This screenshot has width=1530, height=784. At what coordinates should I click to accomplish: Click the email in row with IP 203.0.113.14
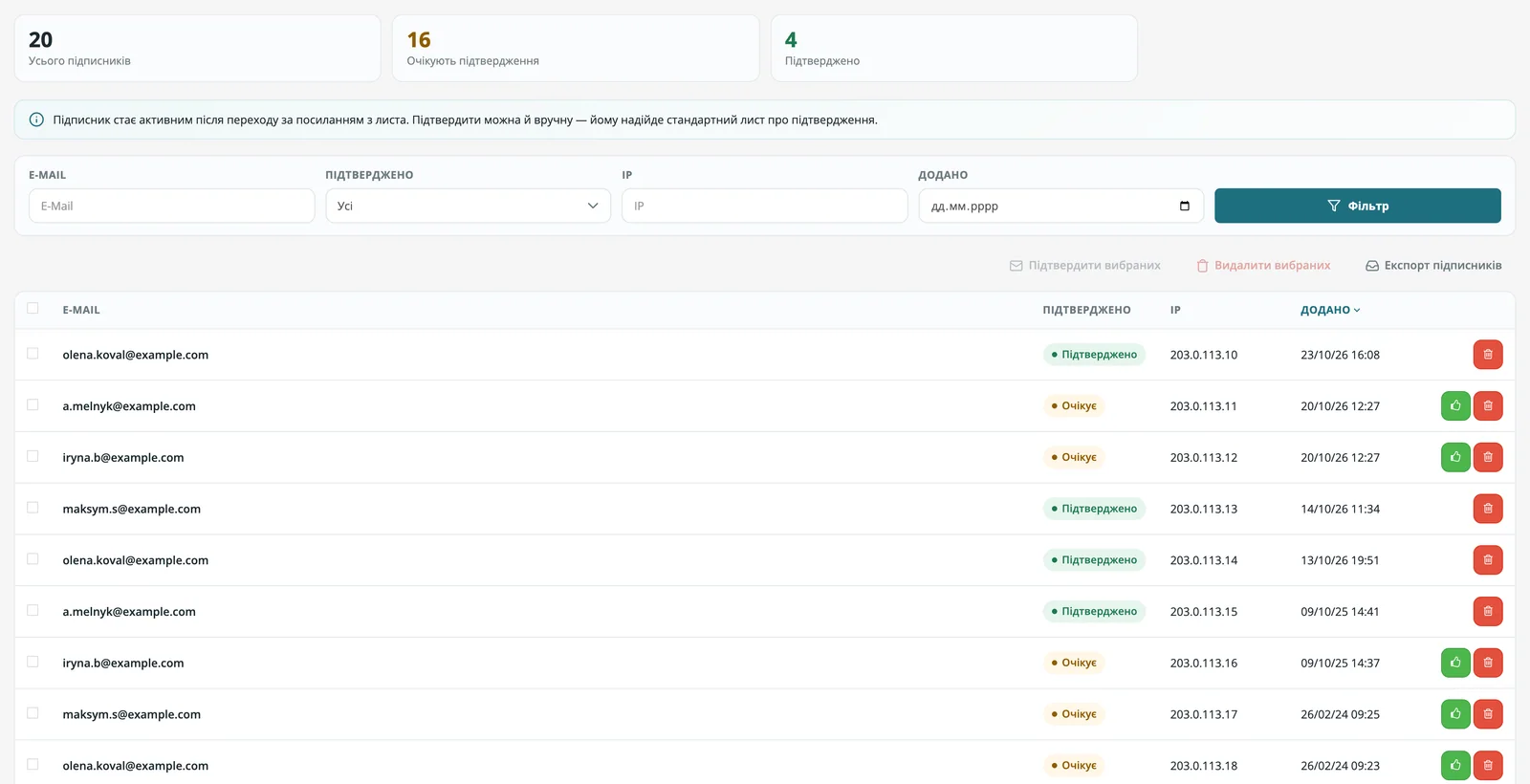(x=136, y=560)
